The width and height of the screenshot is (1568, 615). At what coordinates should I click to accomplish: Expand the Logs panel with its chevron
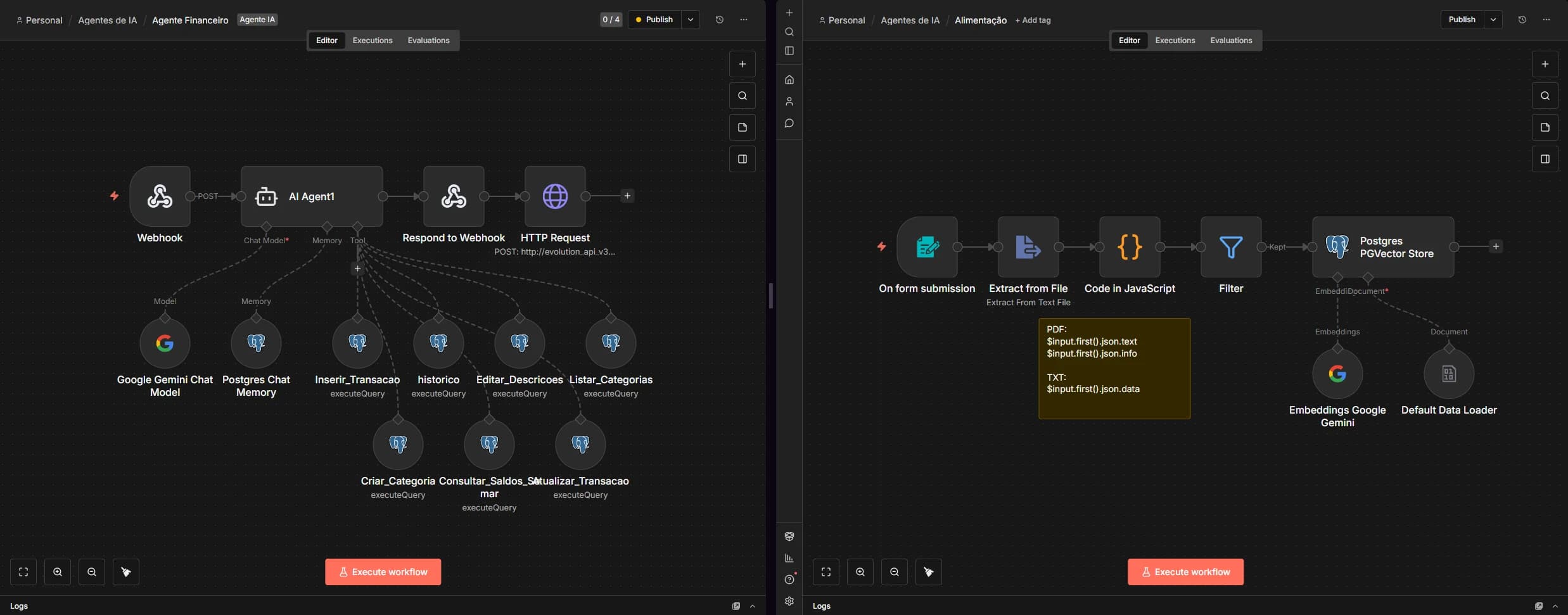752,606
